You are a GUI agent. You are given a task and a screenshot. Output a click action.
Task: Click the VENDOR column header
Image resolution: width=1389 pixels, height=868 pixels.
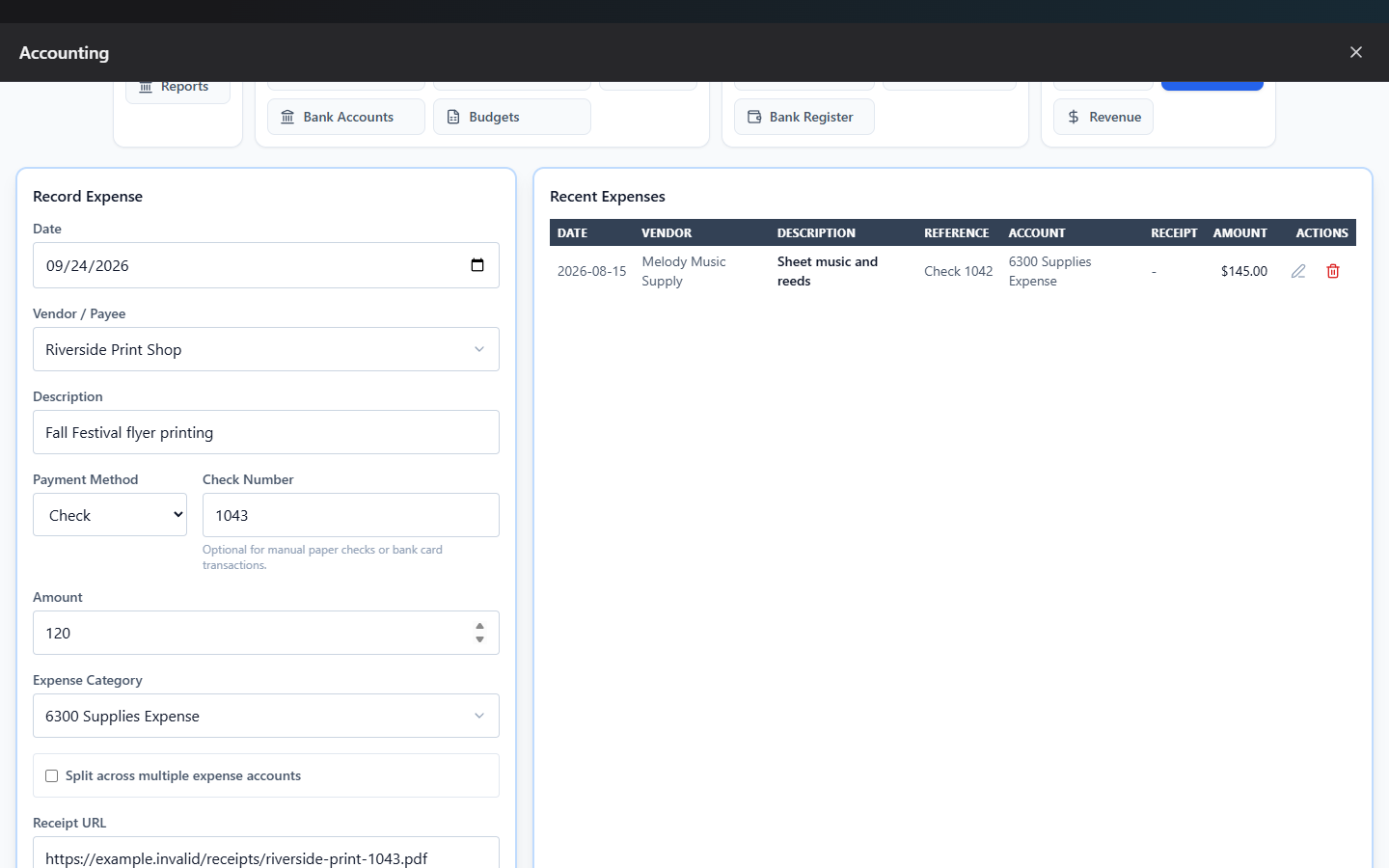click(667, 232)
